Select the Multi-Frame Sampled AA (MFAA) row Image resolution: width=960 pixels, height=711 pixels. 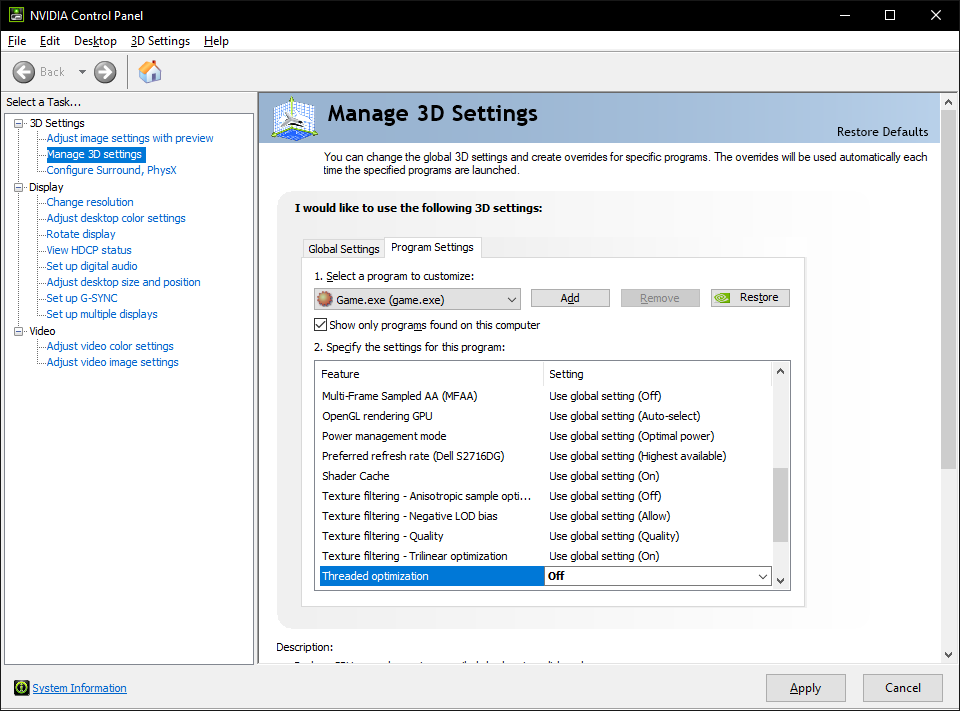point(545,396)
